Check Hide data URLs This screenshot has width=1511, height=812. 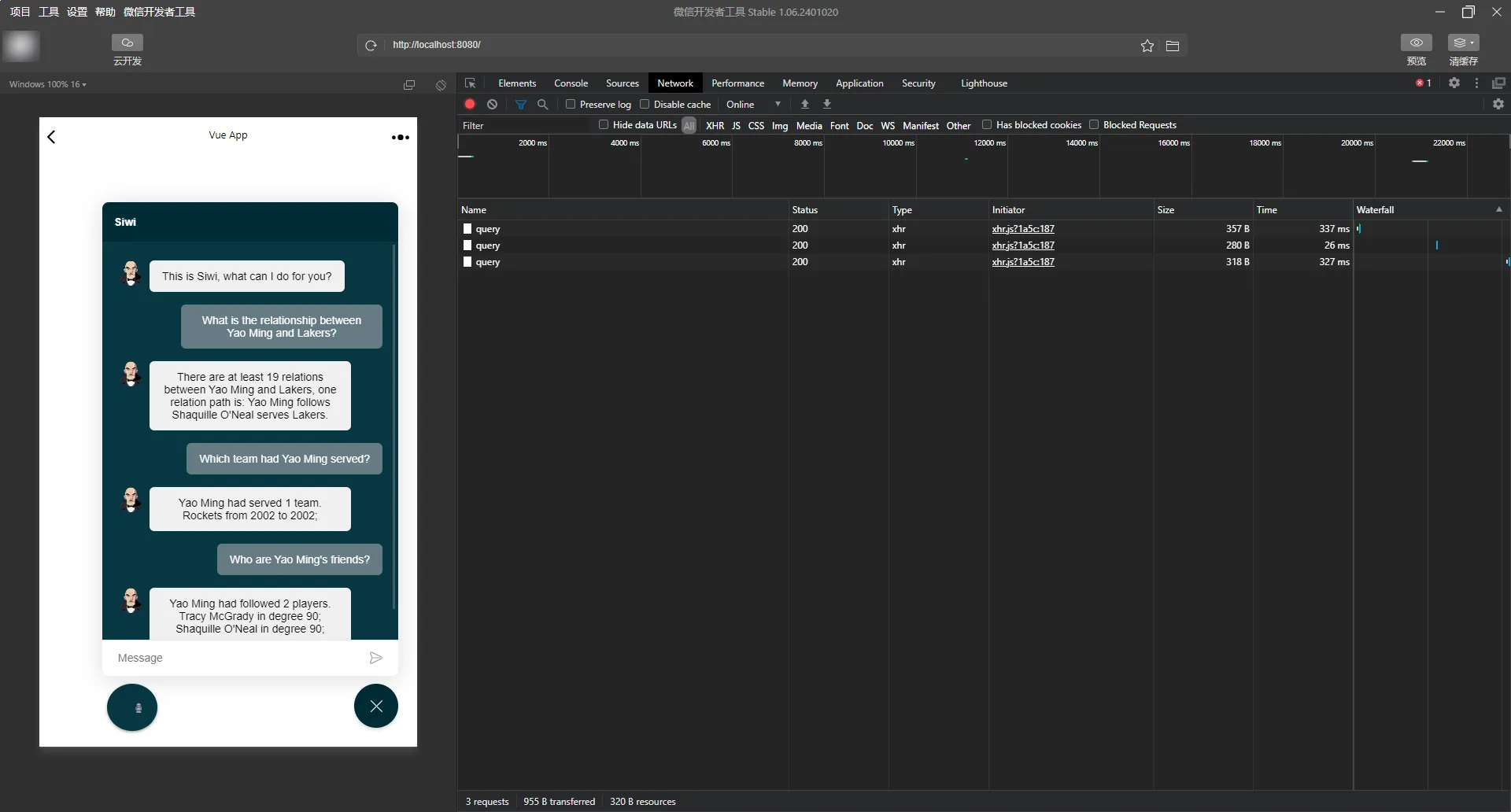[604, 124]
